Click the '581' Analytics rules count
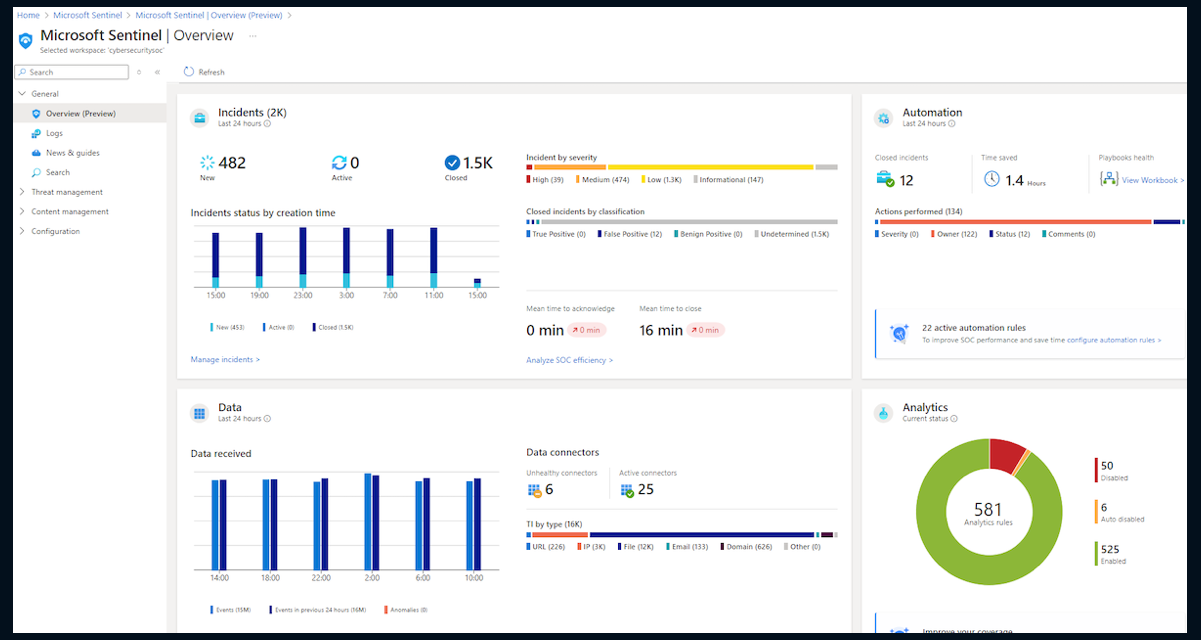 (x=988, y=510)
